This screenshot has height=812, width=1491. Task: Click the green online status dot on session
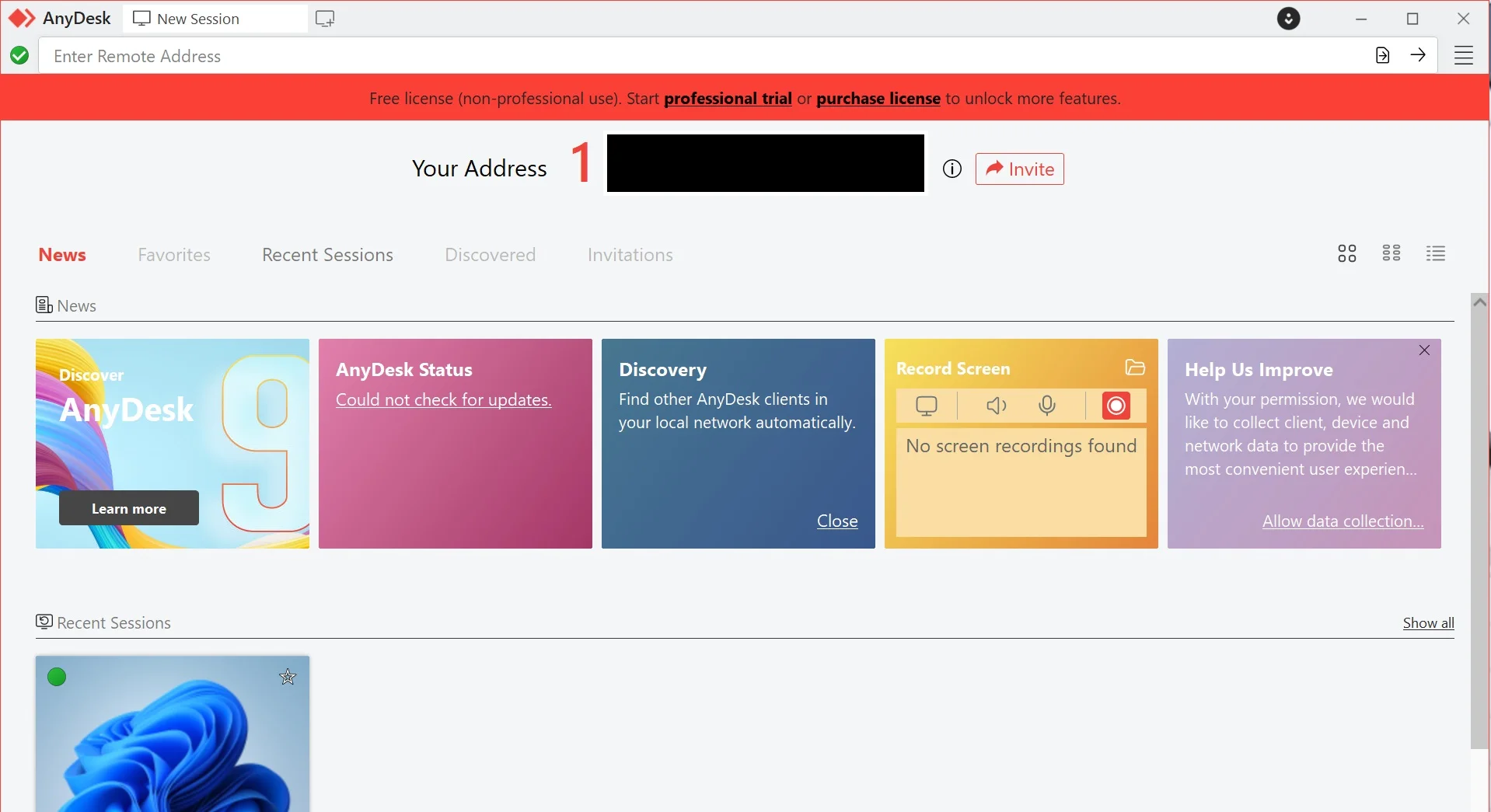57,677
